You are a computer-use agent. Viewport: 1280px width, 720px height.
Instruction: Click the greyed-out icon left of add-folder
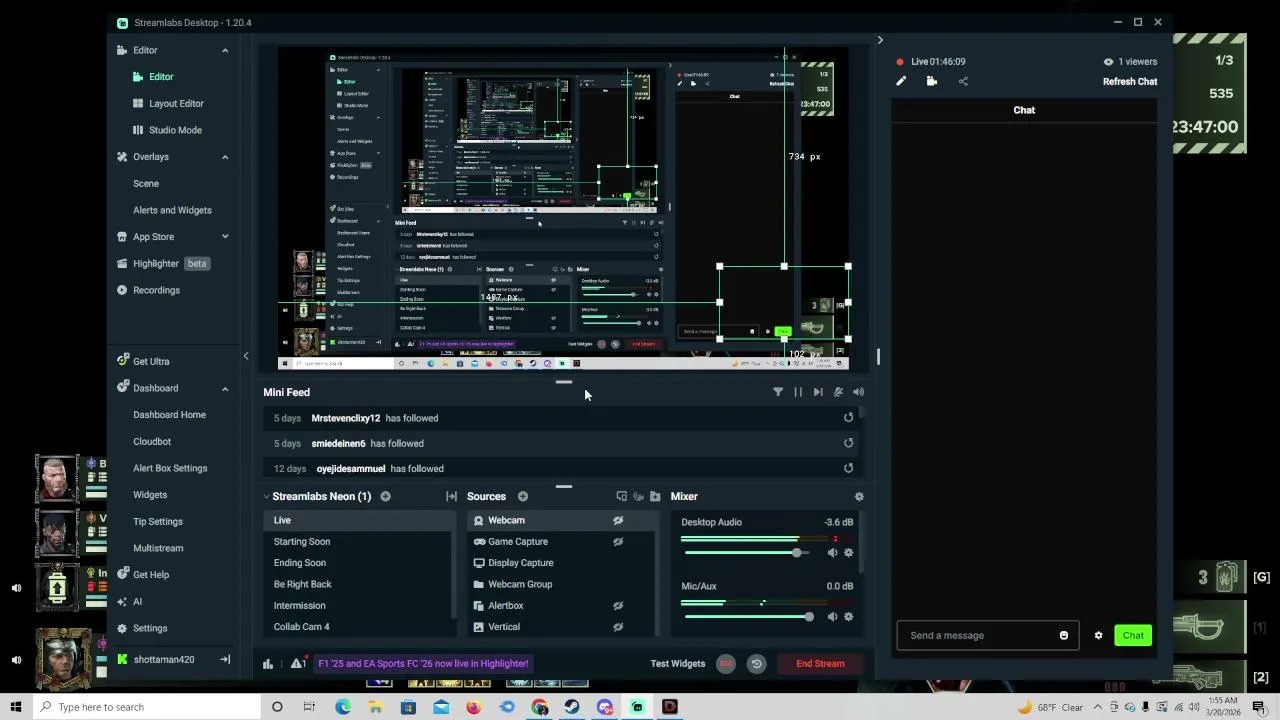(639, 496)
